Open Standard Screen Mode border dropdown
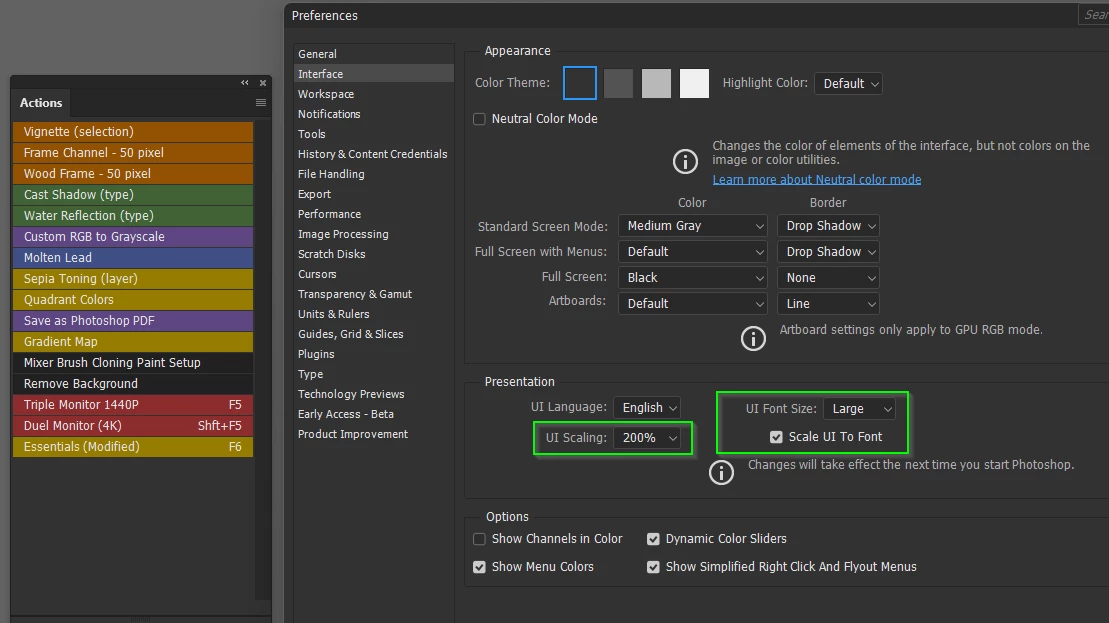 click(x=828, y=226)
